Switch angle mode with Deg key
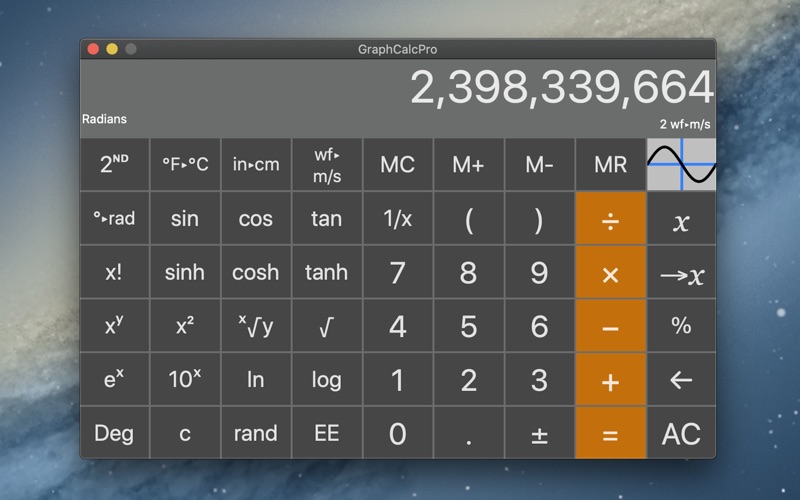800x500 pixels. pyautogui.click(x=114, y=433)
